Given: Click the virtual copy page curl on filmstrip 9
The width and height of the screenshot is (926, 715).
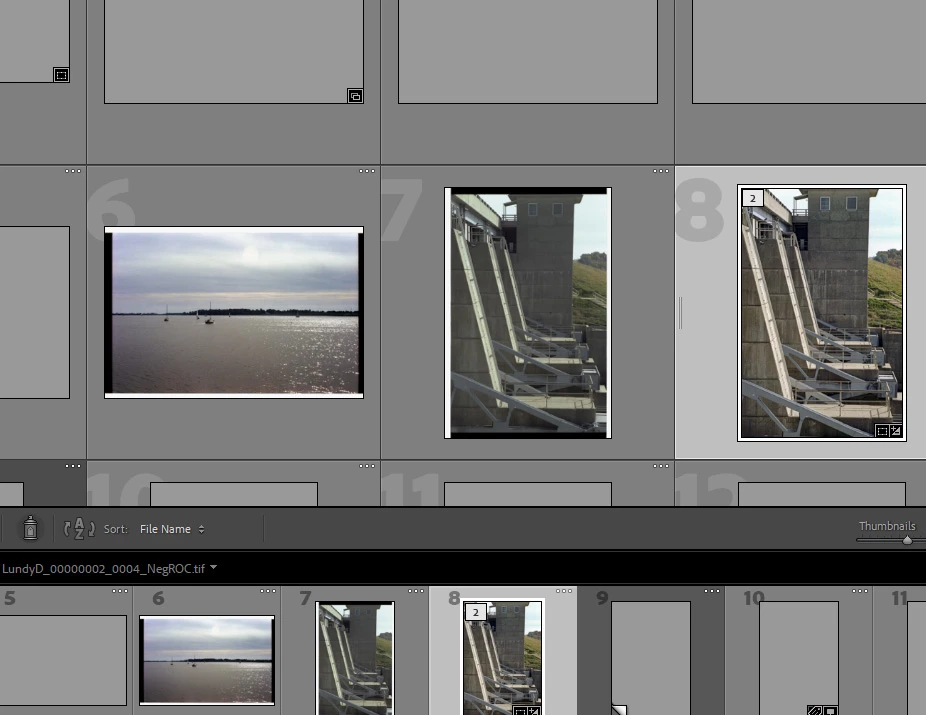Looking at the screenshot, I should 618,709.
